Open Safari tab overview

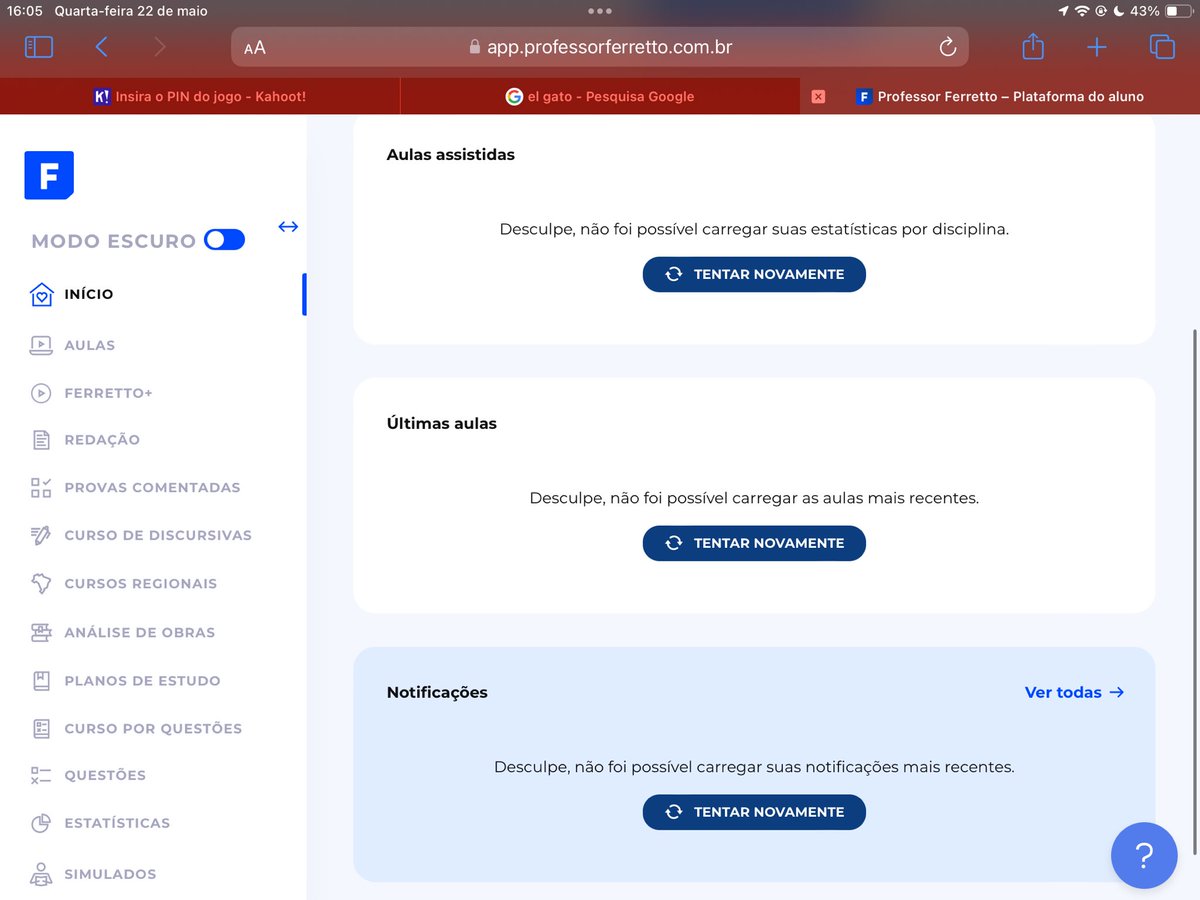click(x=1162, y=46)
